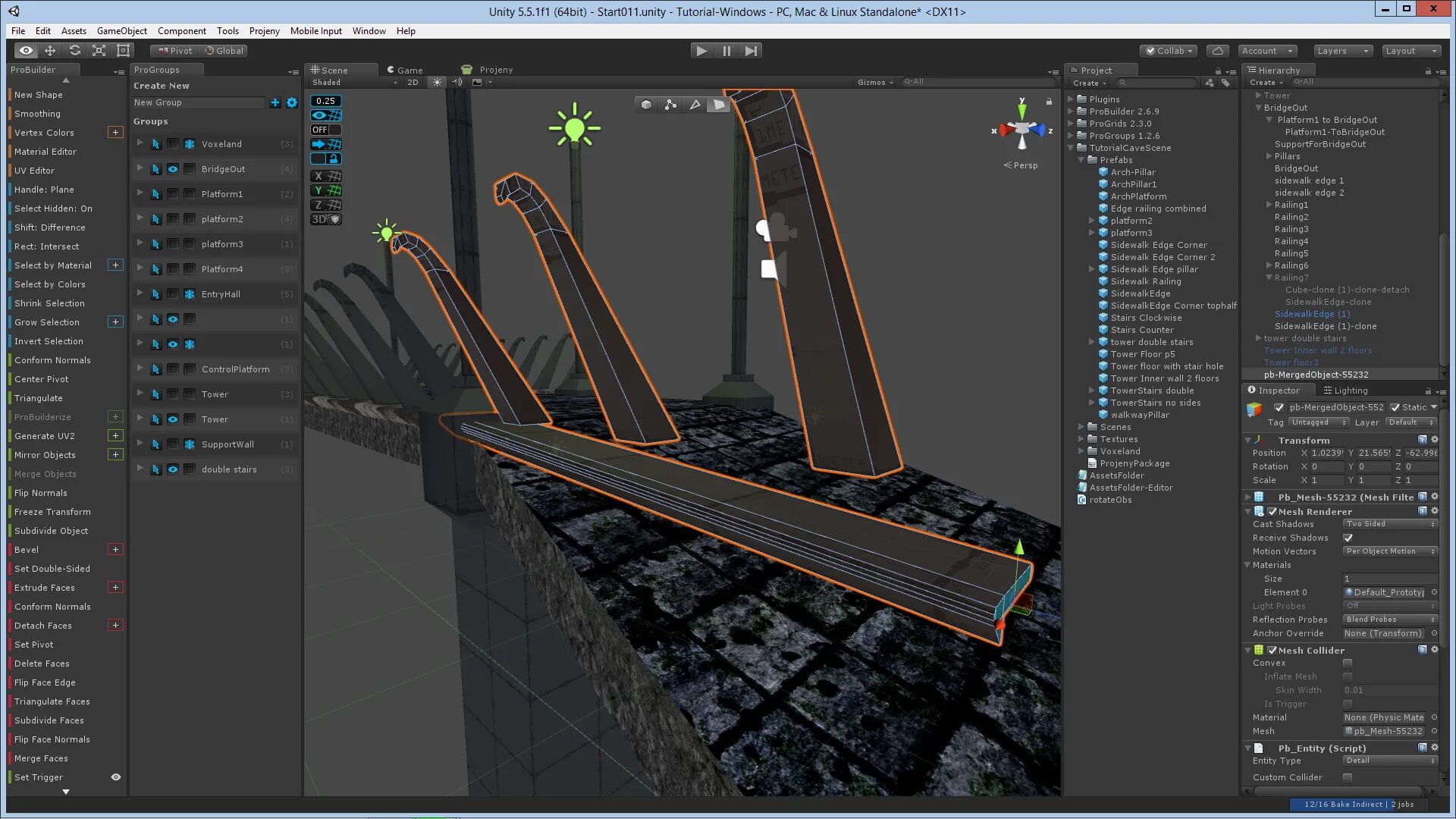Click ProGrids snap value 0.25 field

point(325,101)
